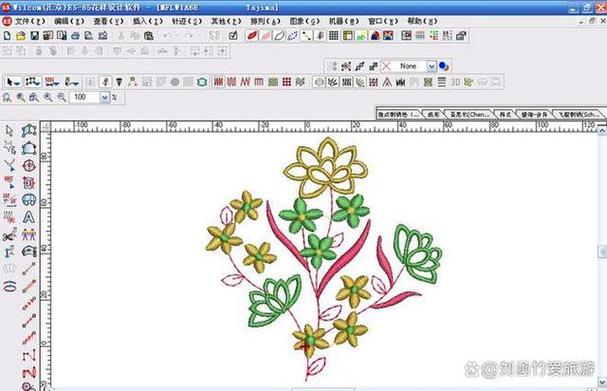Select the lettering A tool
The width and height of the screenshot is (607, 391).
pos(29,217)
